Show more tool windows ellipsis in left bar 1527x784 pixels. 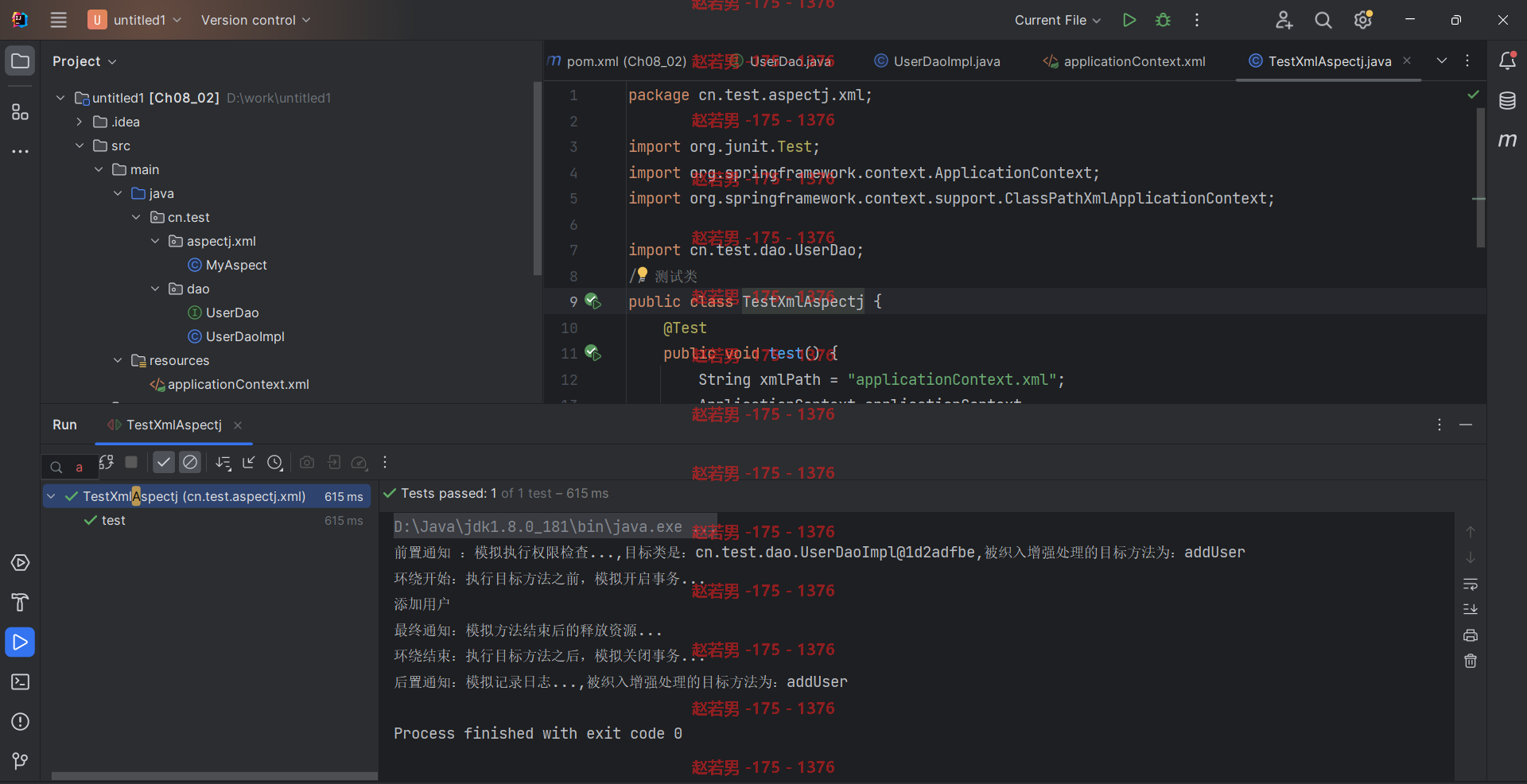(x=20, y=151)
